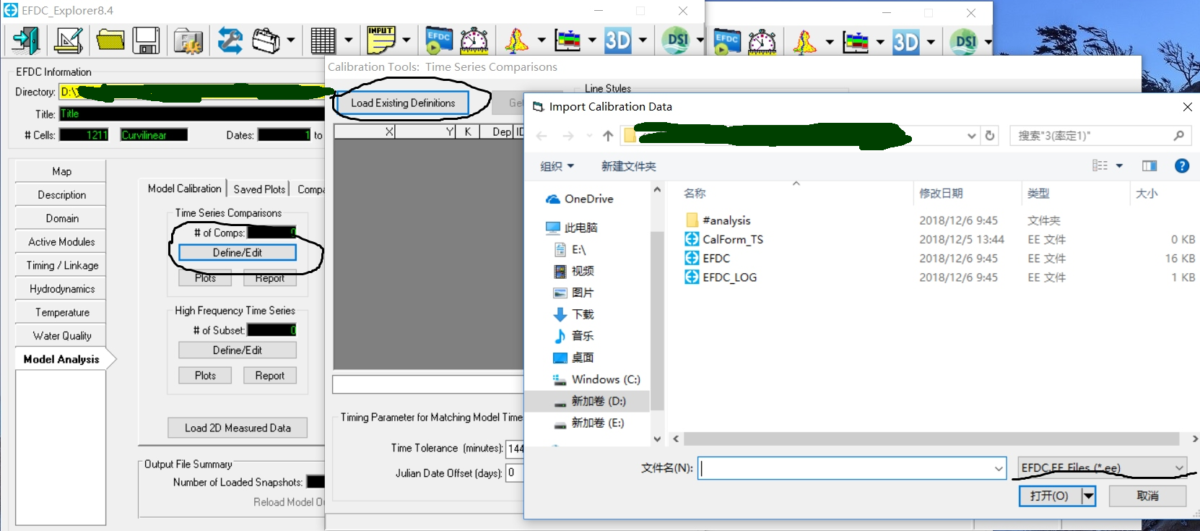
Task: Open the blue help question mark
Action: (x=1181, y=165)
